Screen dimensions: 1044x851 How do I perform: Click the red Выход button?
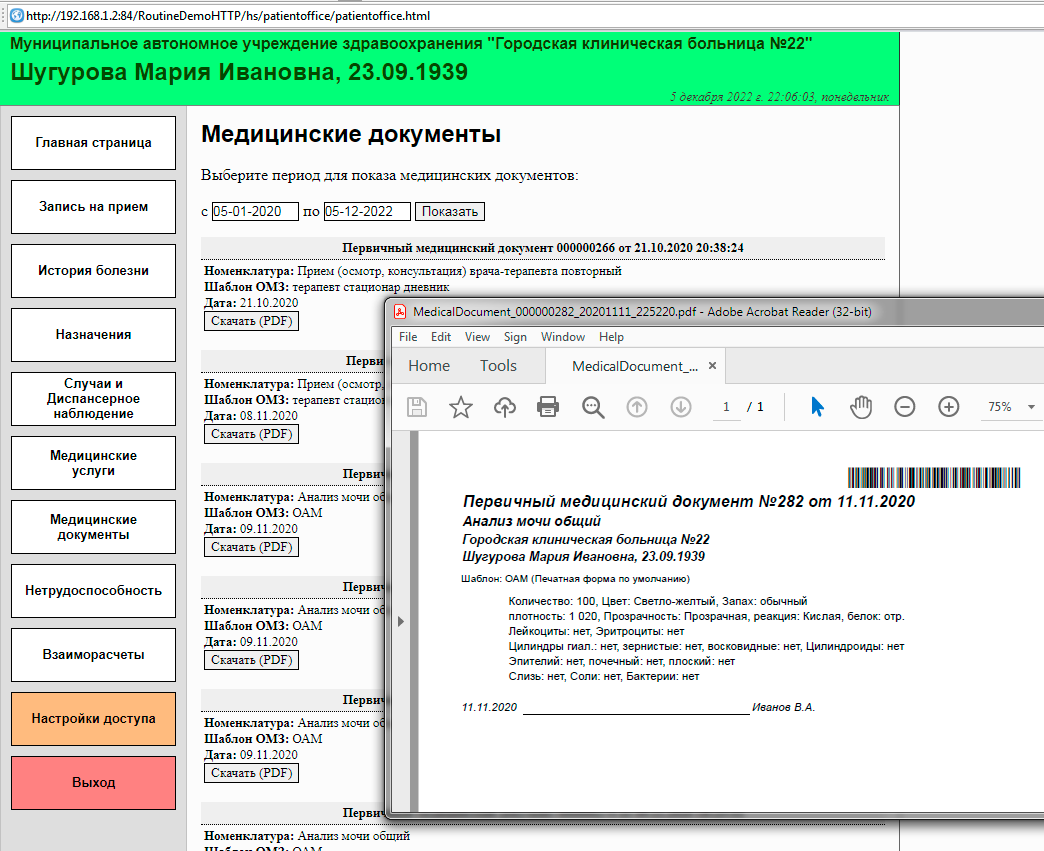coord(93,783)
